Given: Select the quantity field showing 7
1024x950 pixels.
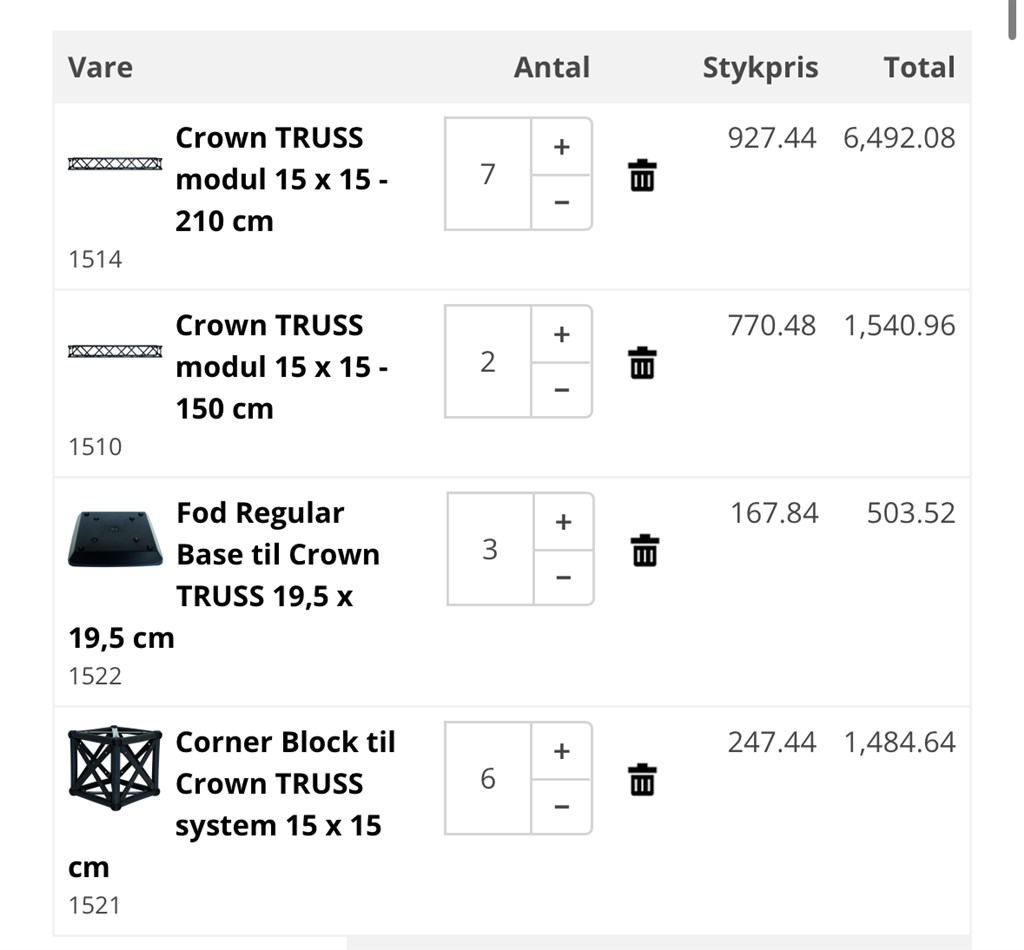Looking at the screenshot, I should click(488, 174).
